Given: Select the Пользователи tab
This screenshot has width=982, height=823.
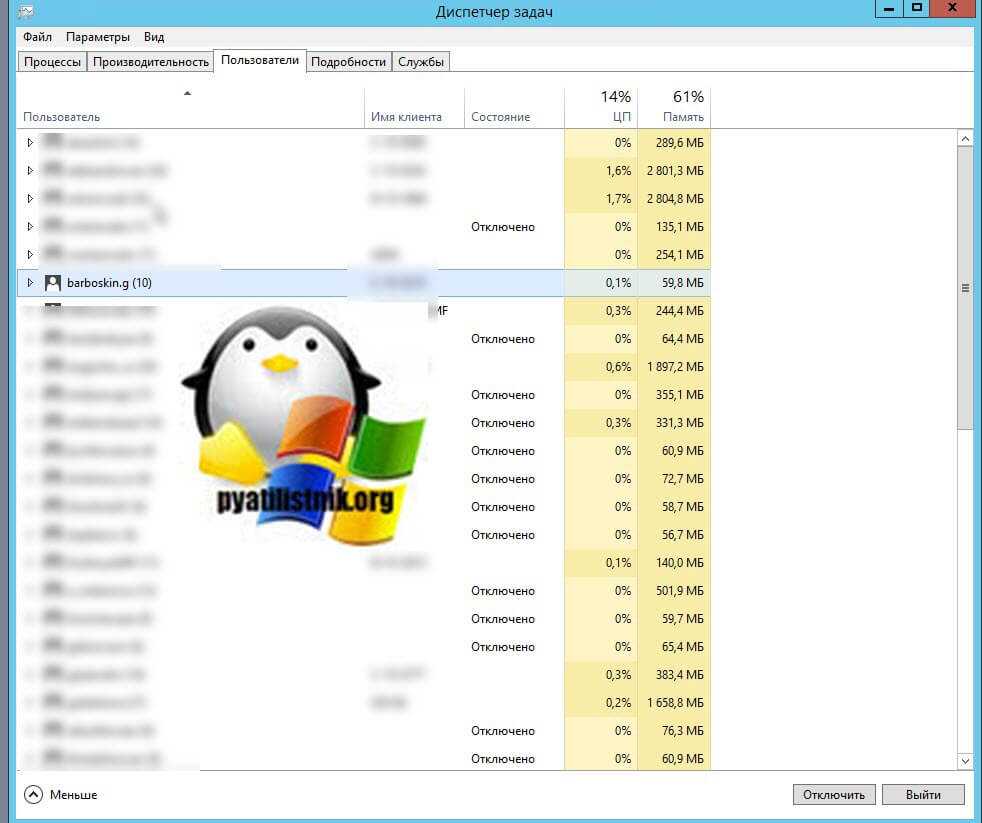Looking at the screenshot, I should tap(260, 61).
